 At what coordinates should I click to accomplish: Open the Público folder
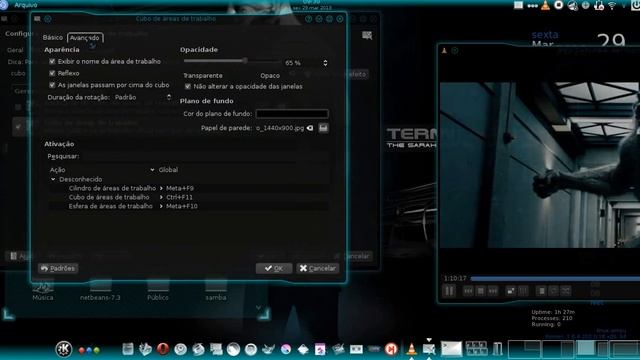pos(158,290)
